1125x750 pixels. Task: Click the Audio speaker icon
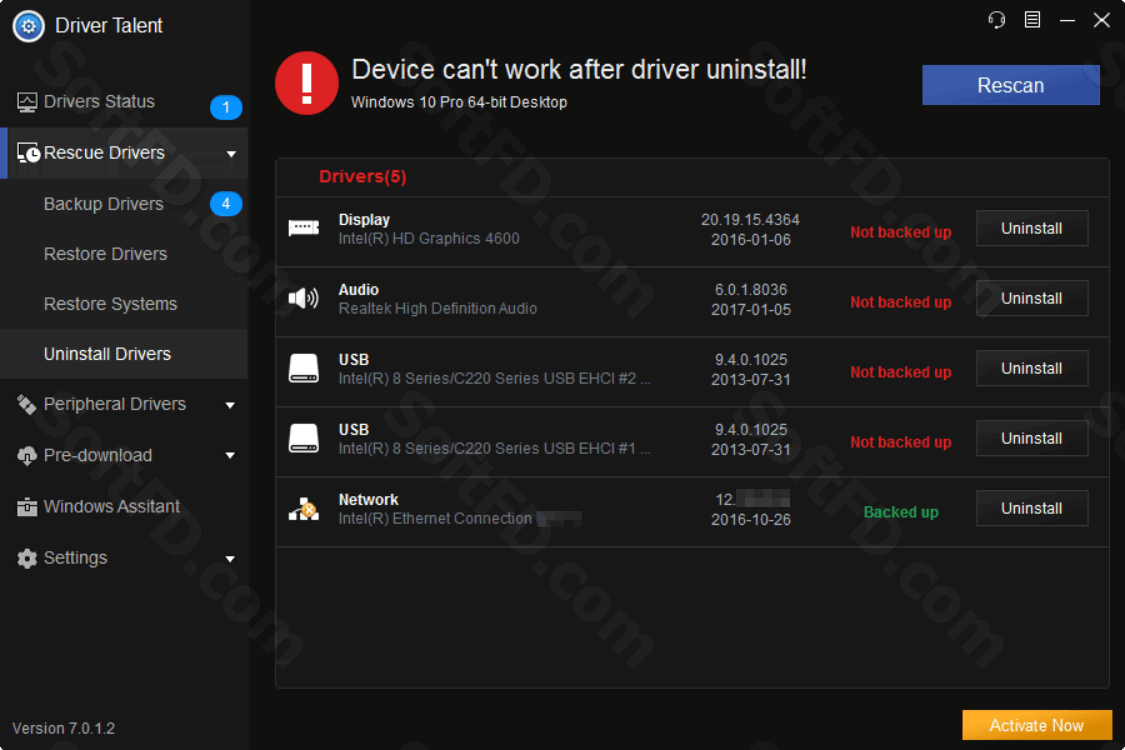tap(303, 298)
